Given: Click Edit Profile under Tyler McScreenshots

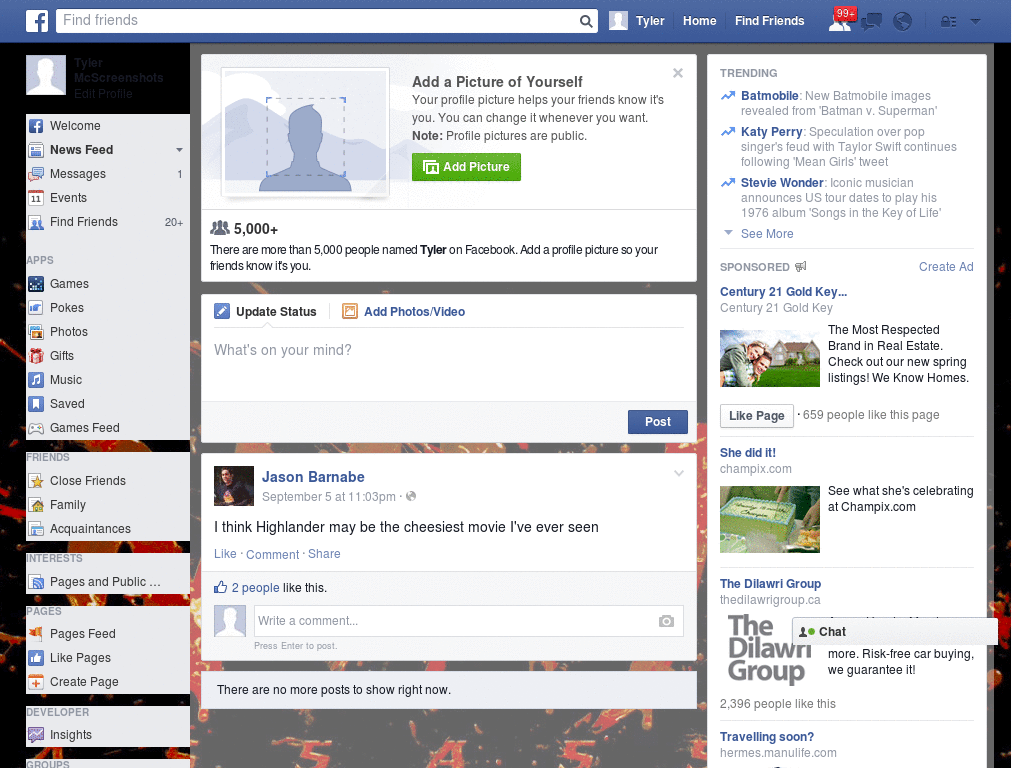Looking at the screenshot, I should [x=103, y=94].
